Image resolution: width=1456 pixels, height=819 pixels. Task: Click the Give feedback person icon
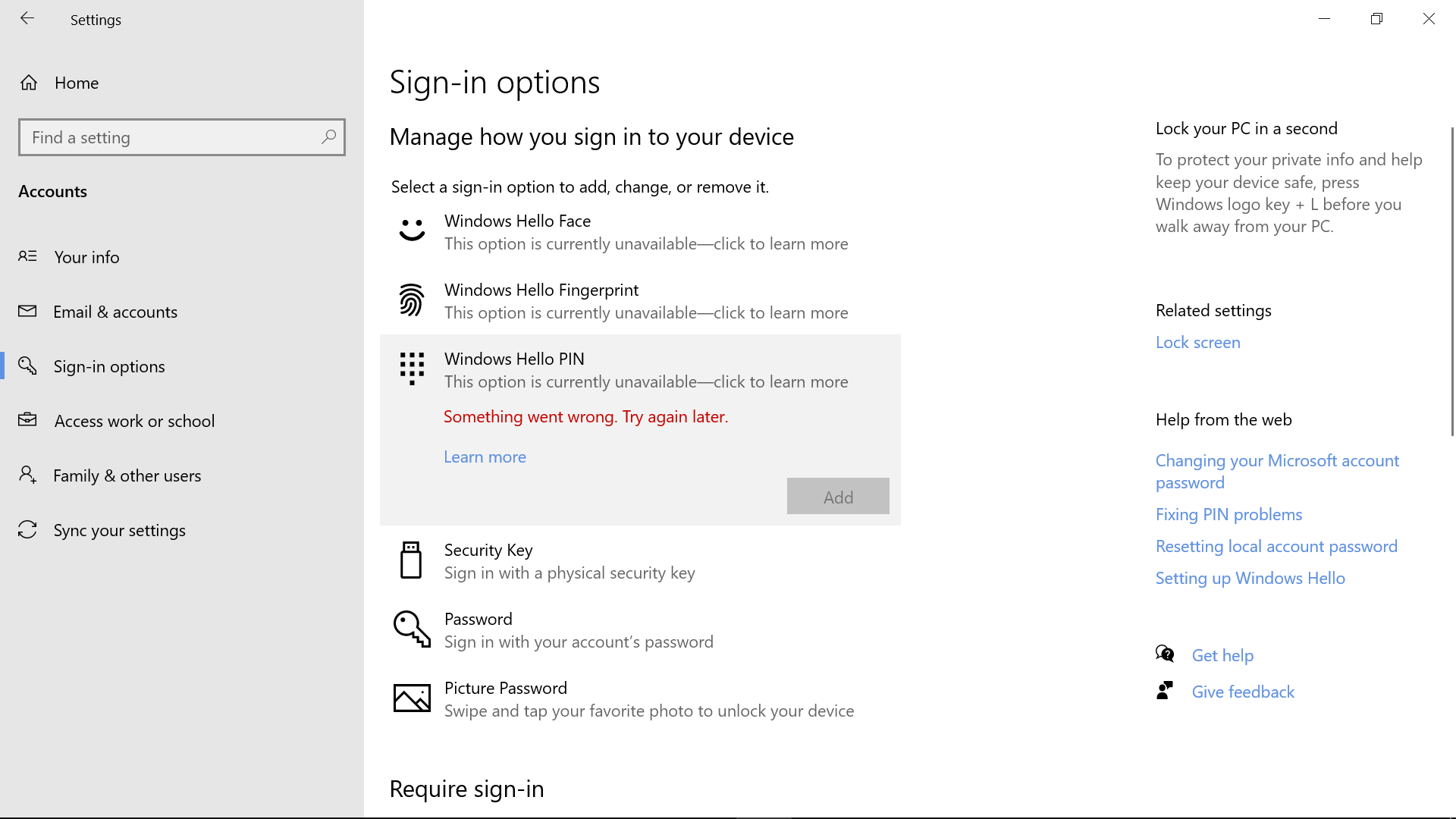(x=1165, y=690)
